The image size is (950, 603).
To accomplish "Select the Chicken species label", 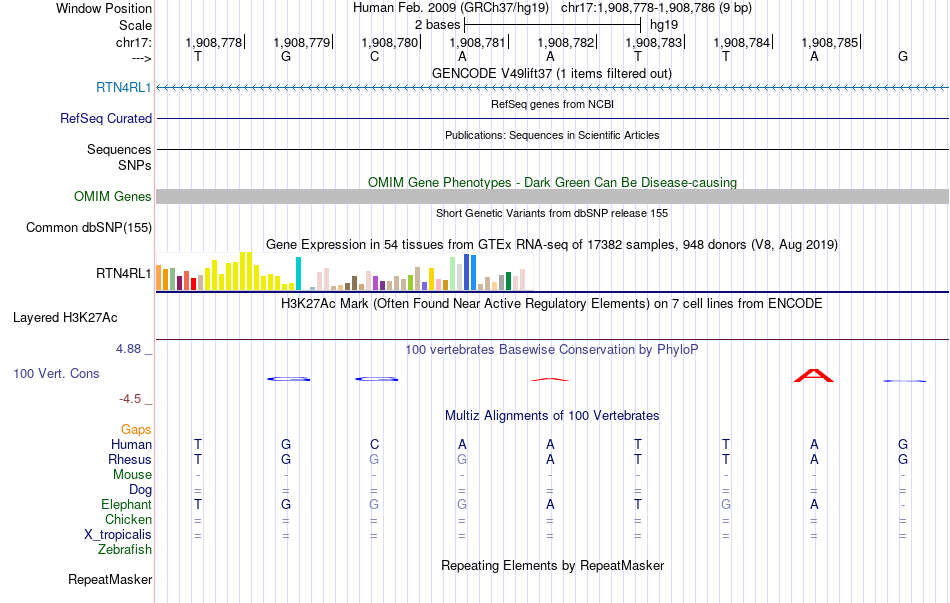I will click(128, 519).
